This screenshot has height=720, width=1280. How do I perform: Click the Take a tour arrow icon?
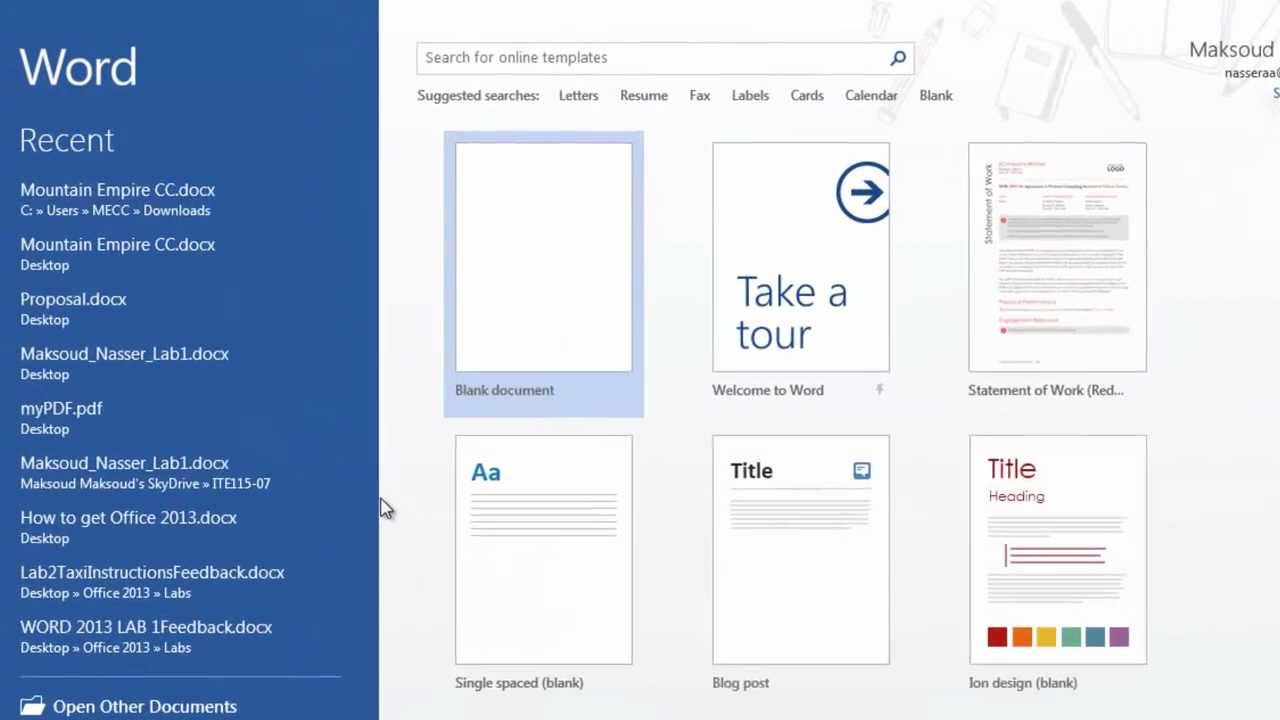pyautogui.click(x=862, y=191)
